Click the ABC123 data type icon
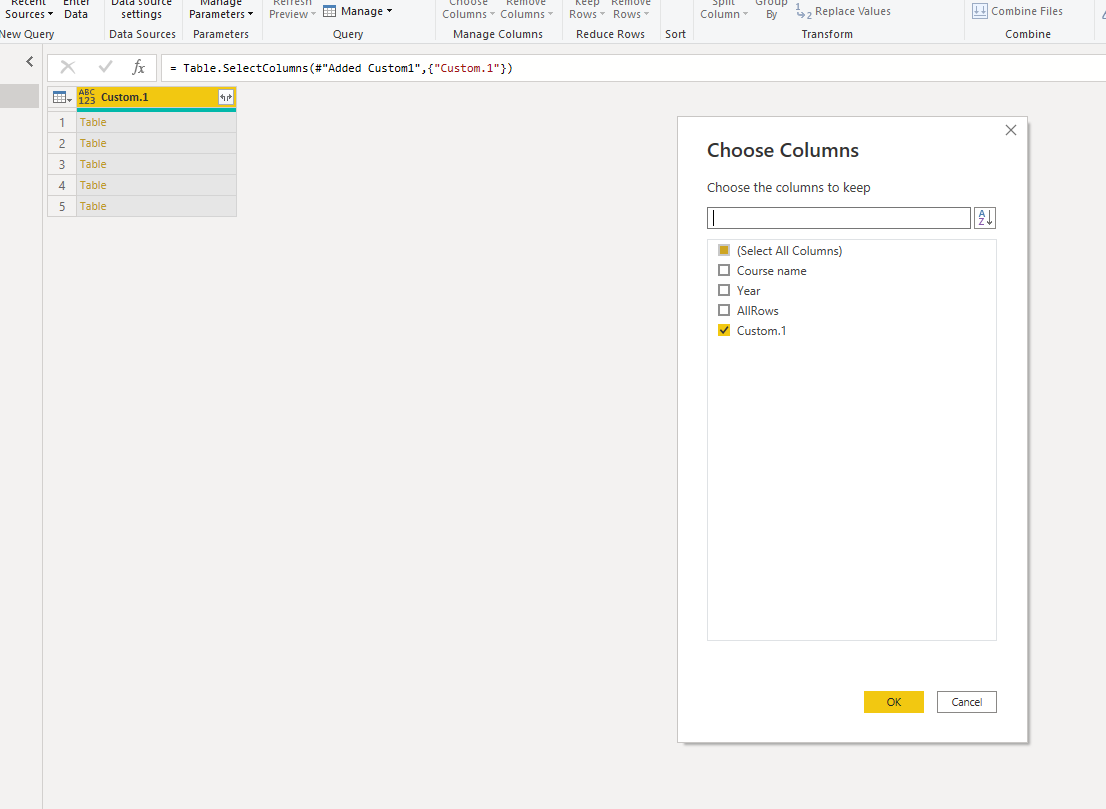This screenshot has height=809, width=1106. click(x=87, y=97)
